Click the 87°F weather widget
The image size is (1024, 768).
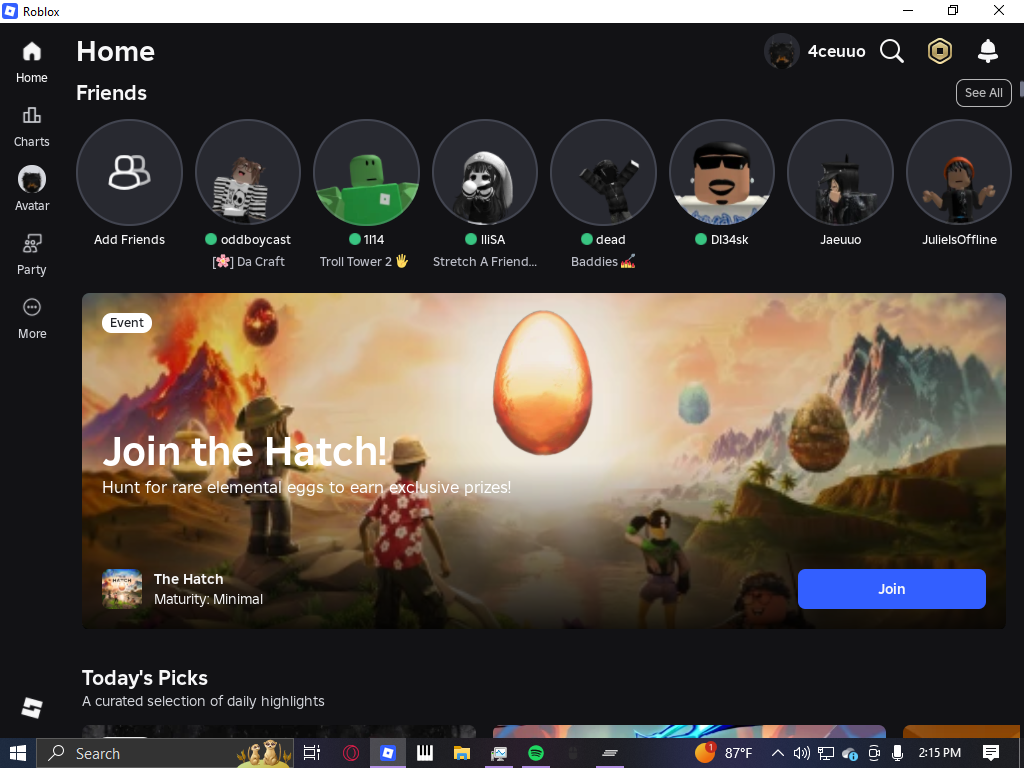click(x=724, y=753)
